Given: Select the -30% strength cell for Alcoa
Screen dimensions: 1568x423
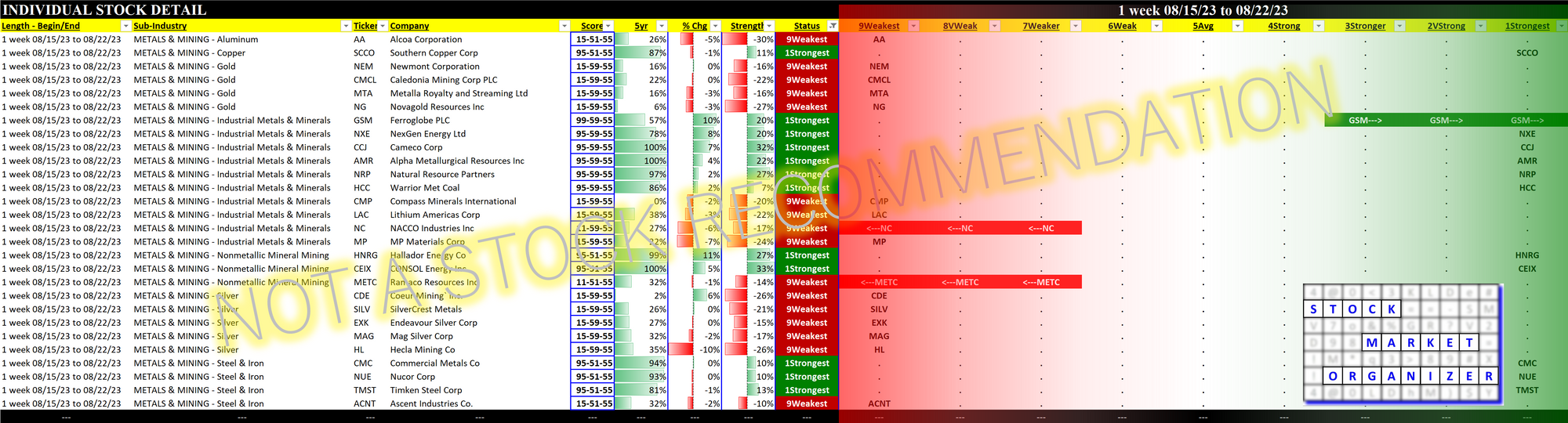Looking at the screenshot, I should point(749,39).
